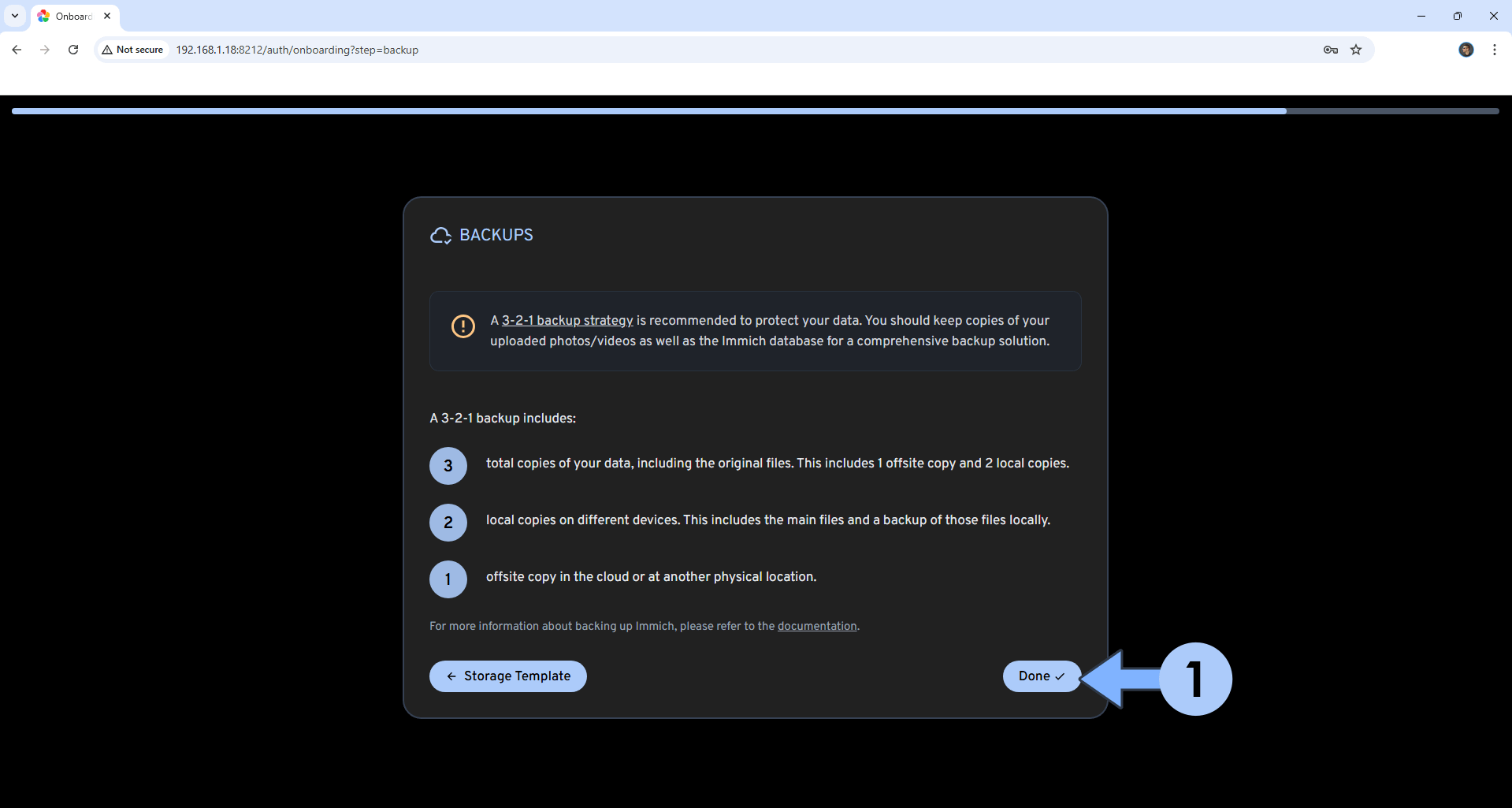This screenshot has height=808, width=1512.
Task: Click the Backups cloud icon
Action: [440, 235]
